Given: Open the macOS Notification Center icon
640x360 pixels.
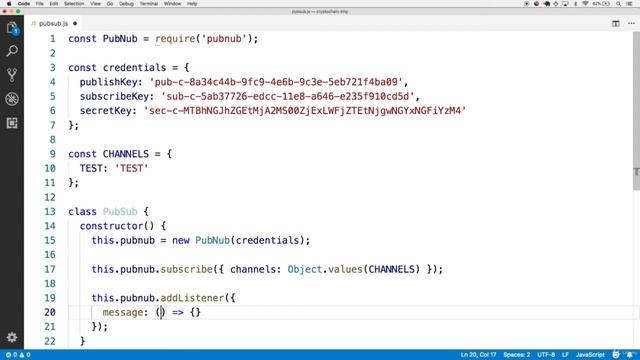Looking at the screenshot, I should coord(630,4).
